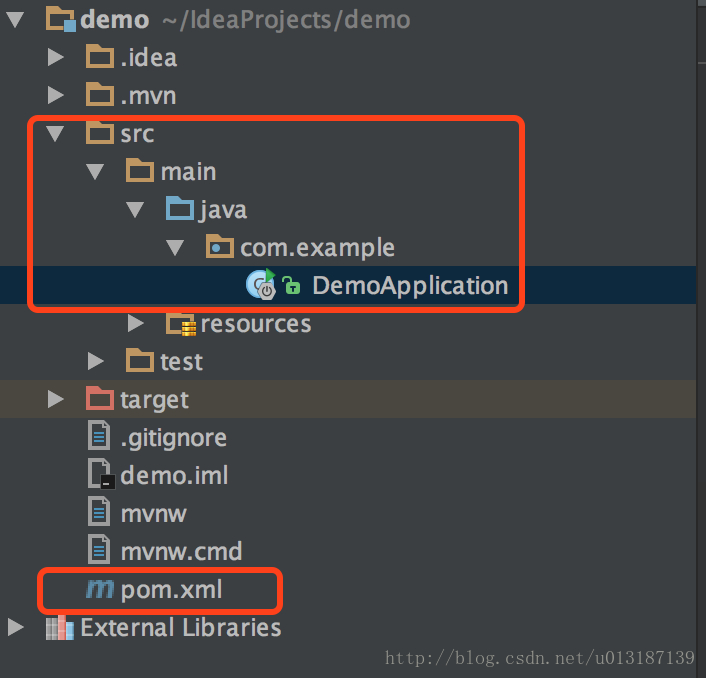Click the blue java source folder icon
Image resolution: width=706 pixels, height=678 pixels.
pyautogui.click(x=180, y=208)
